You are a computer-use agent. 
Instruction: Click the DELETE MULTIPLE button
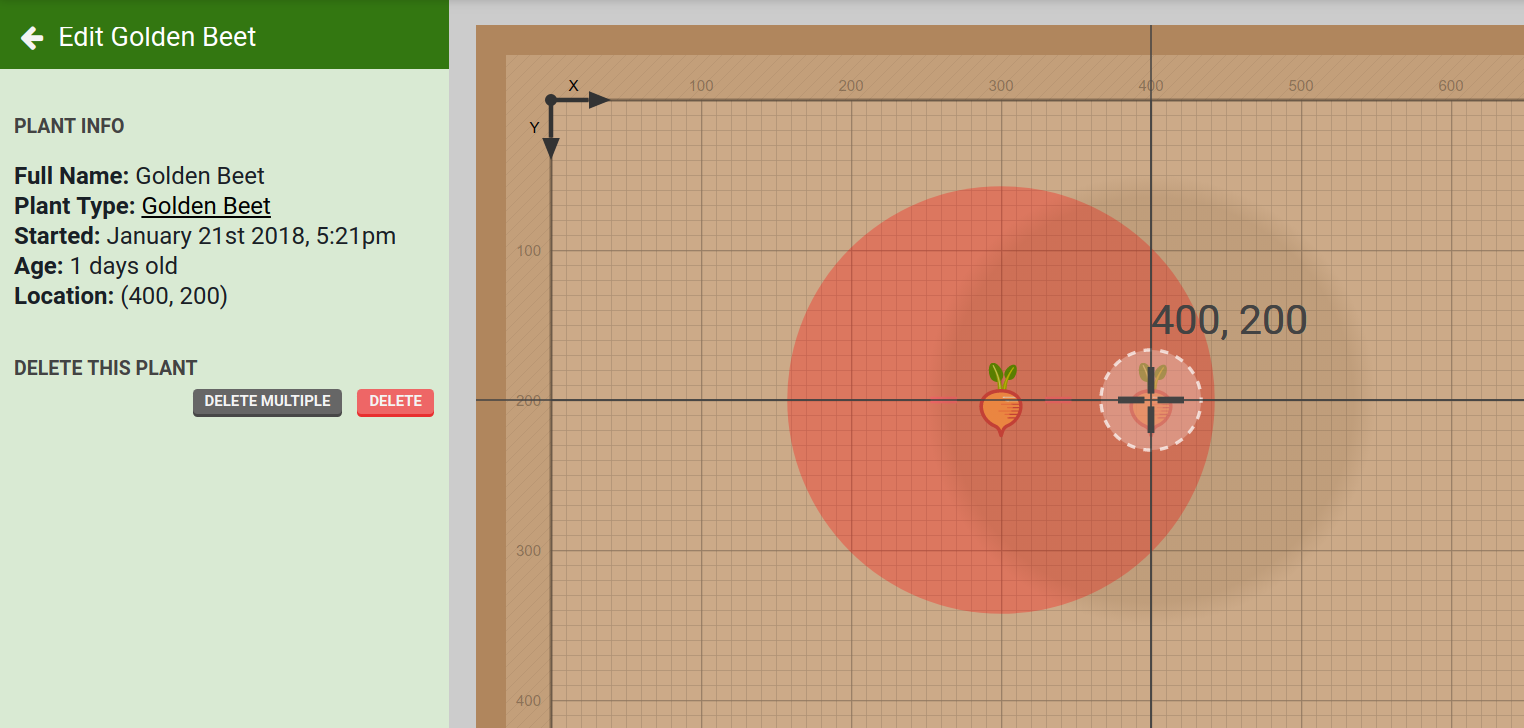point(267,402)
